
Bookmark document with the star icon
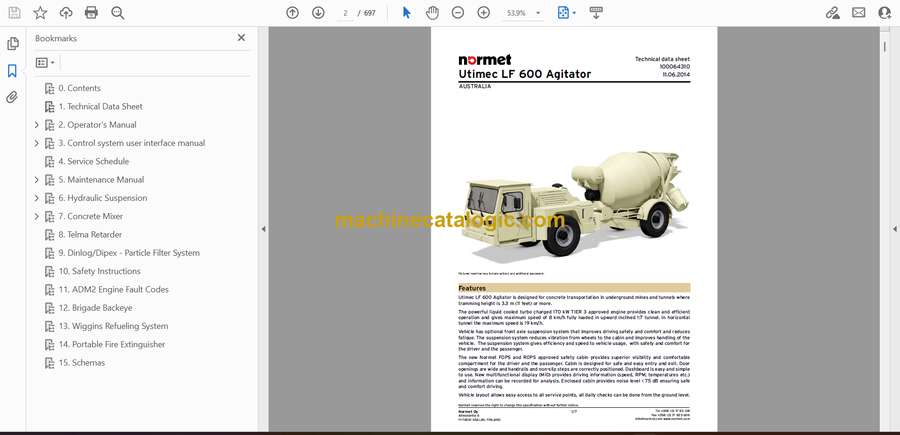point(40,13)
